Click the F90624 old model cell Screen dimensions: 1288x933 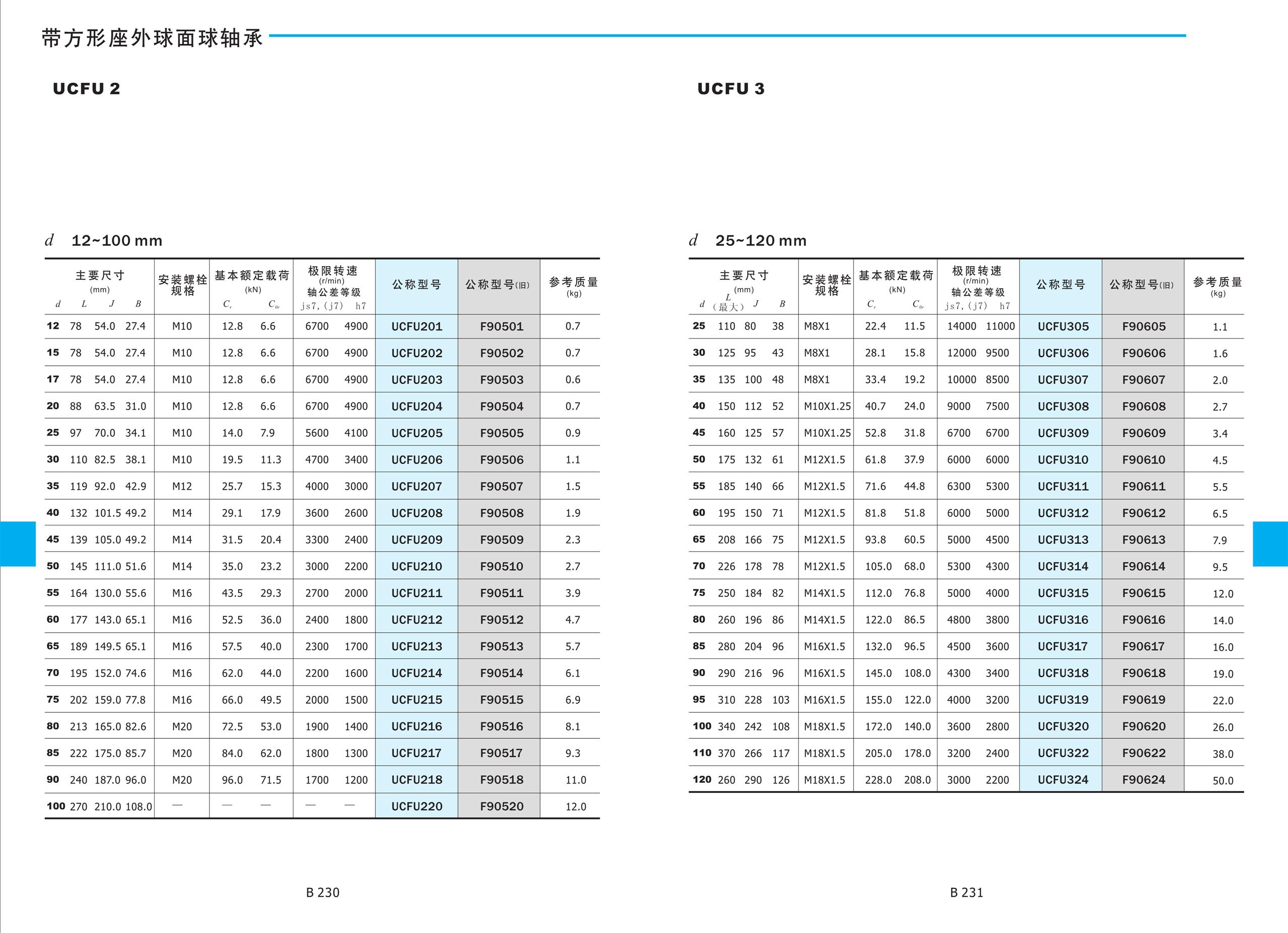coord(1143,780)
